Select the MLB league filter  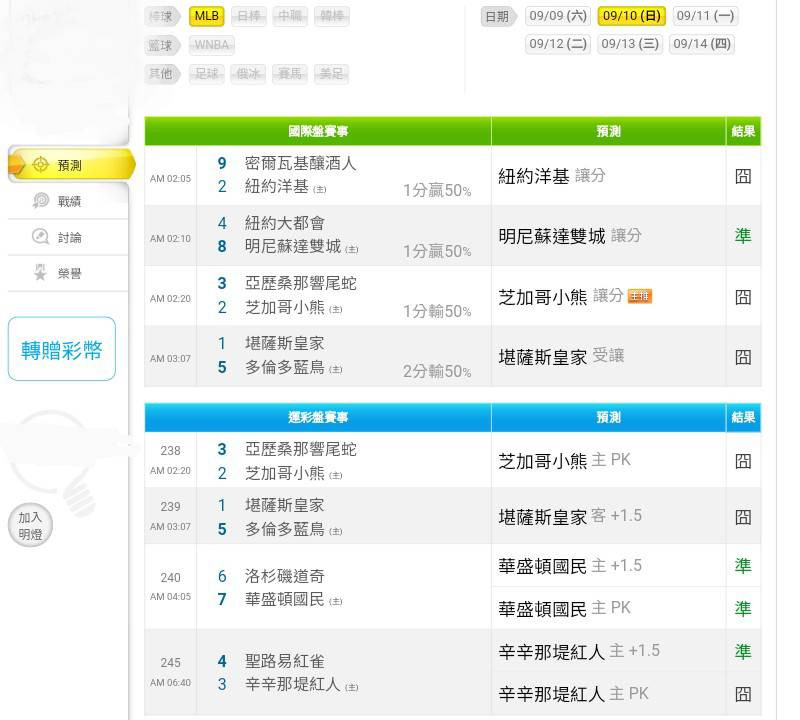(x=207, y=16)
